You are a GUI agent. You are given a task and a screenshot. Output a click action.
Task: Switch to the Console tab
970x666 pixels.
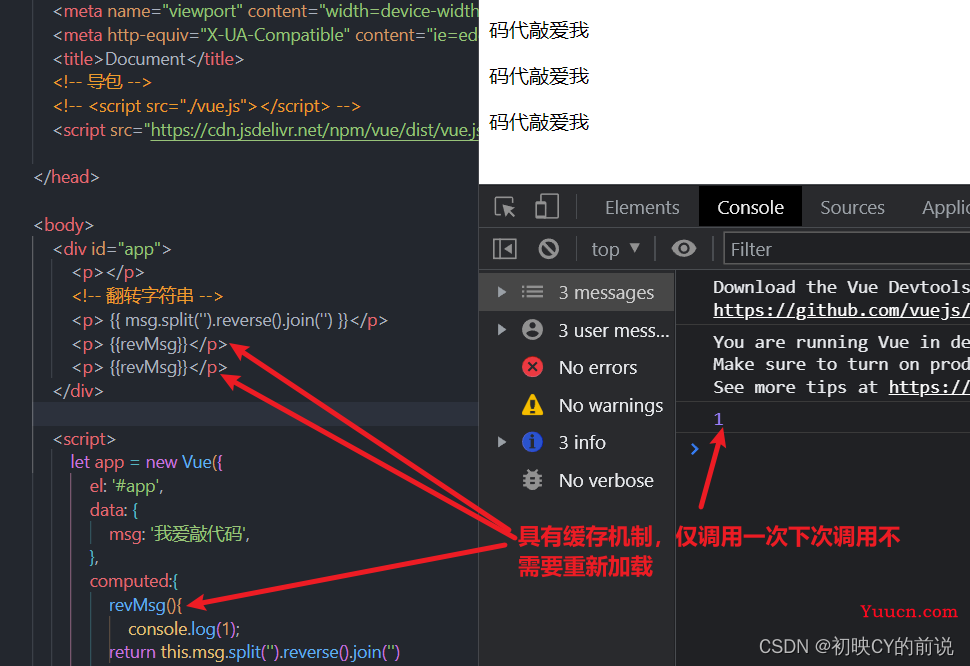(x=750, y=208)
